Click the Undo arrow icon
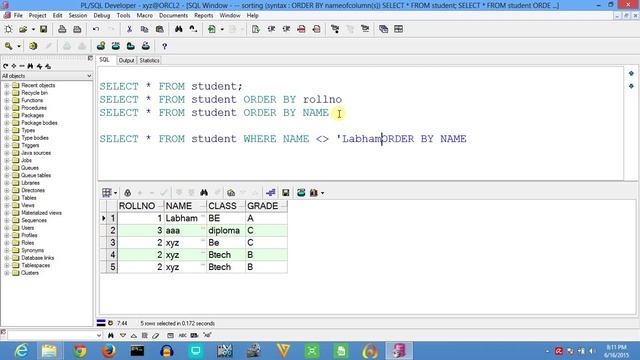640x360 pixels. pos(96,29)
